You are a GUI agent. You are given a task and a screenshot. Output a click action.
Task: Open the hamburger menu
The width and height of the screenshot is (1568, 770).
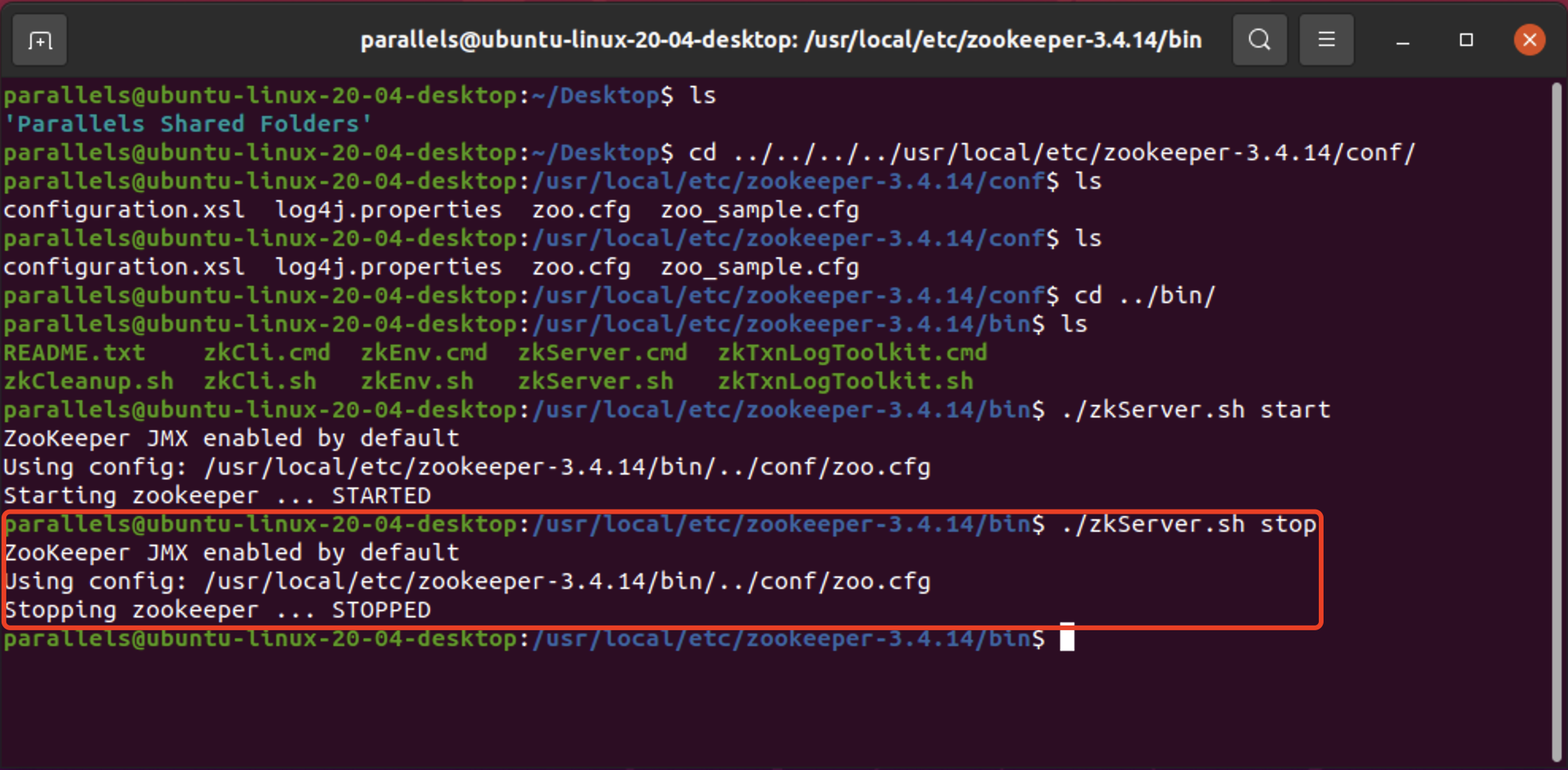tap(1326, 40)
